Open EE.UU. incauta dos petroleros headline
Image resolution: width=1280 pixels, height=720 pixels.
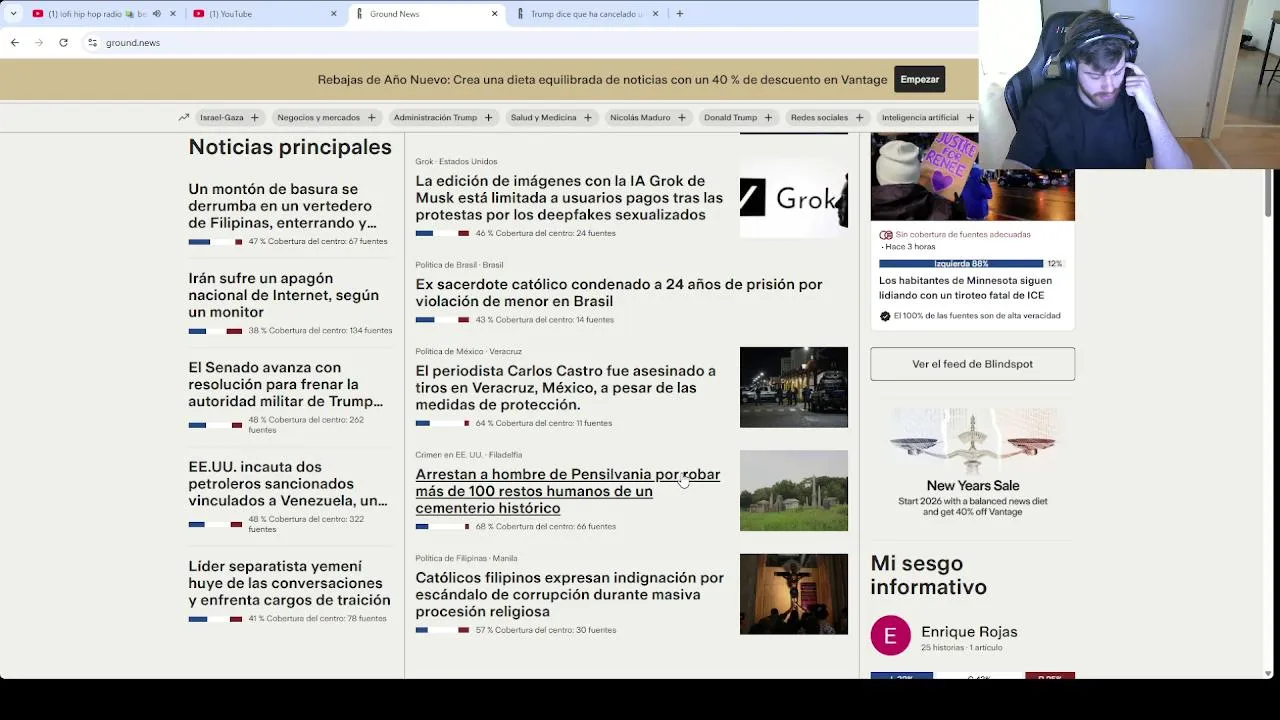[287, 483]
